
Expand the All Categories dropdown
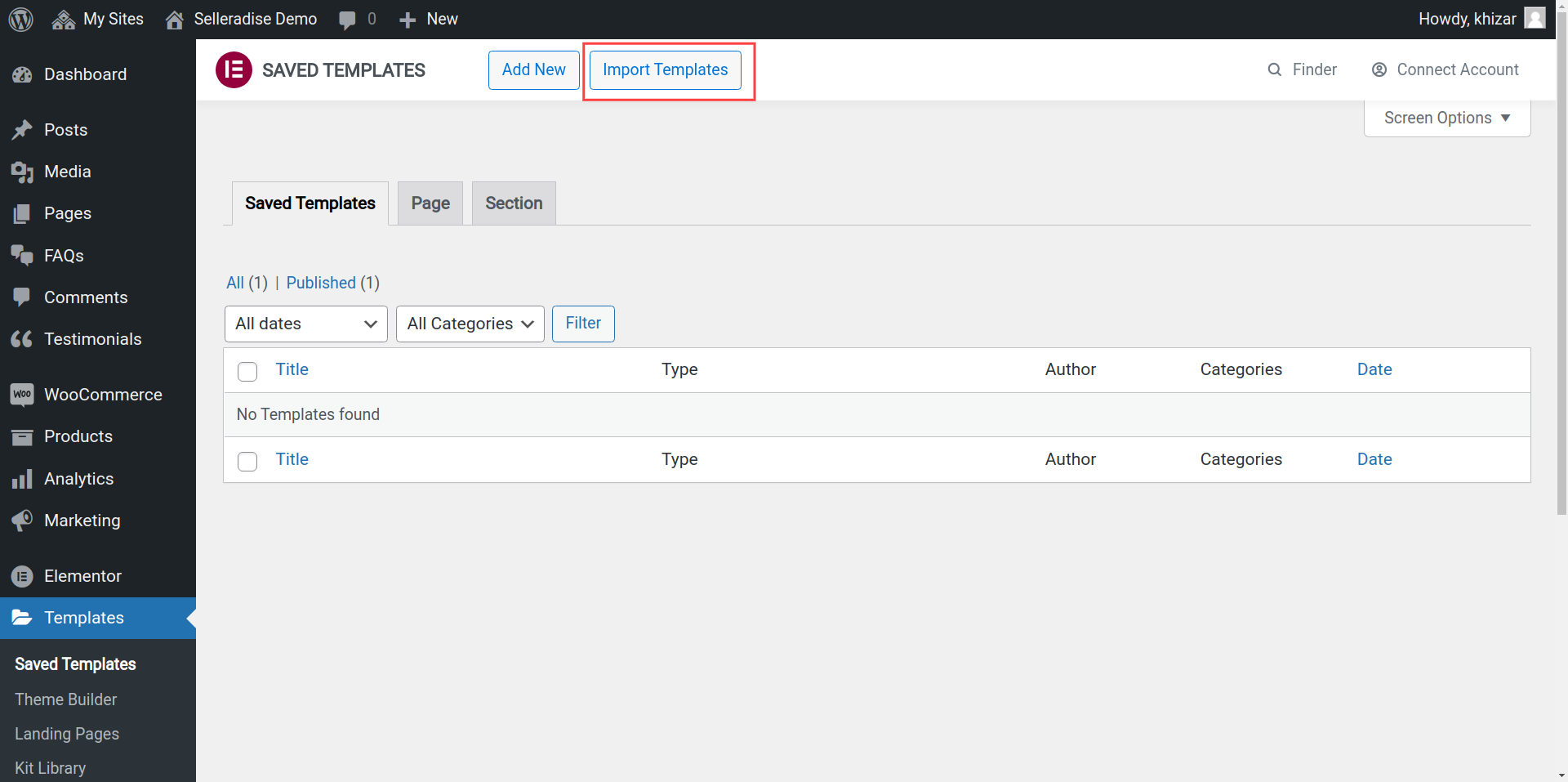(x=470, y=324)
